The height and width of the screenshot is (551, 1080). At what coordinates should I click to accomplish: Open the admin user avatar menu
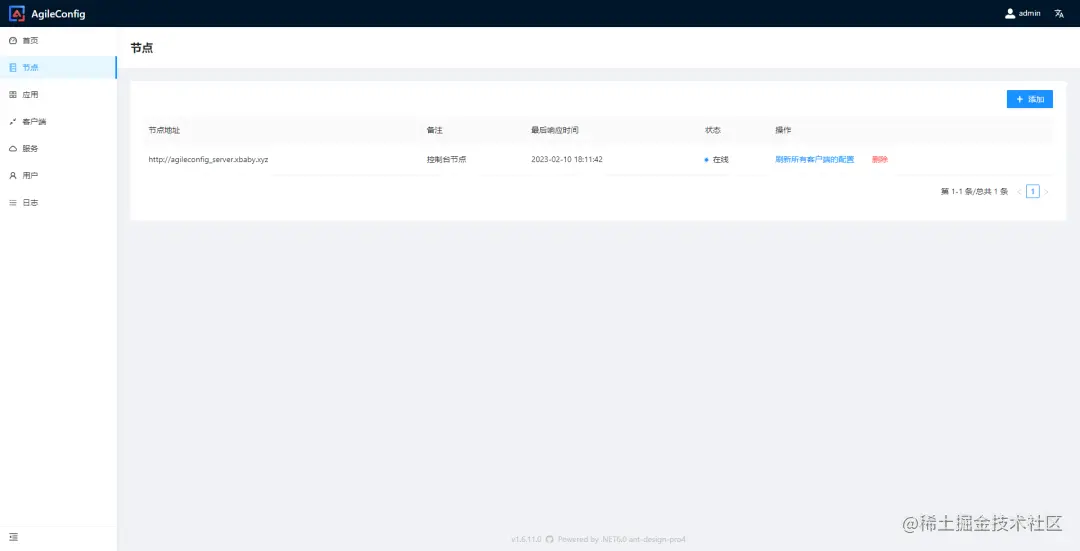click(x=1010, y=13)
